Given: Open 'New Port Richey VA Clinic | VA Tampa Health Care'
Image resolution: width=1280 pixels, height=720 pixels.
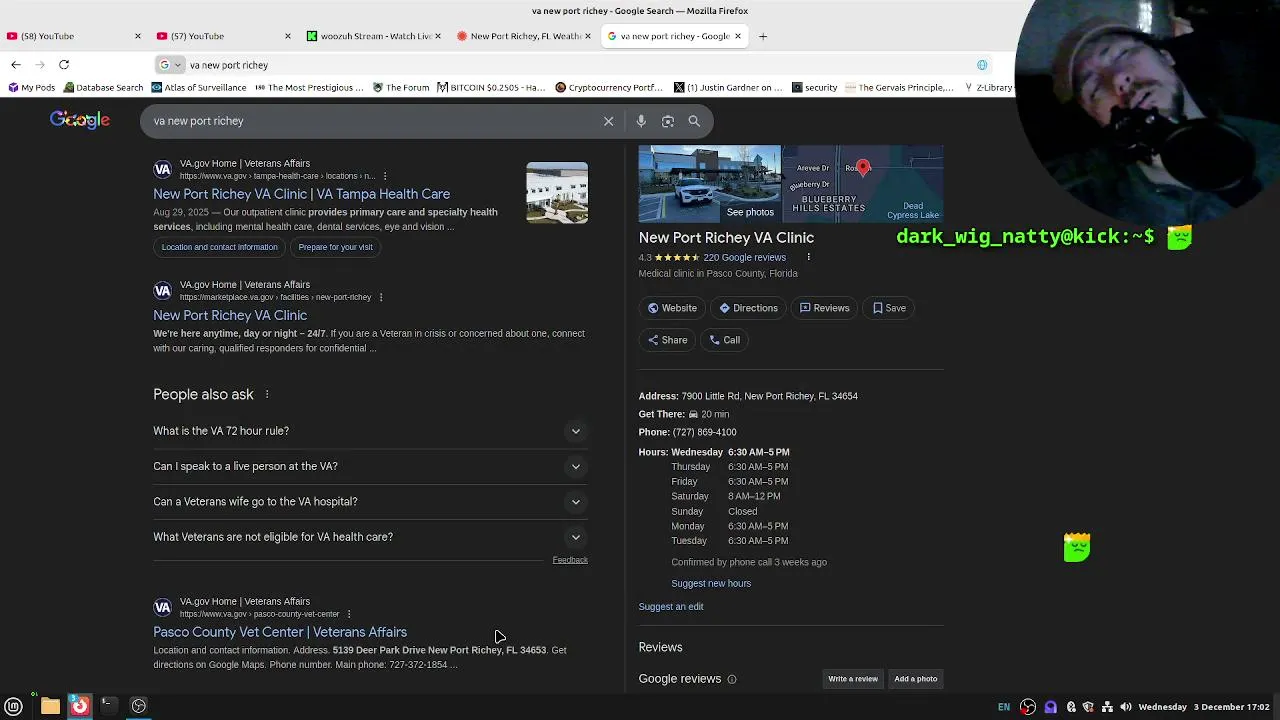Looking at the screenshot, I should (301, 194).
